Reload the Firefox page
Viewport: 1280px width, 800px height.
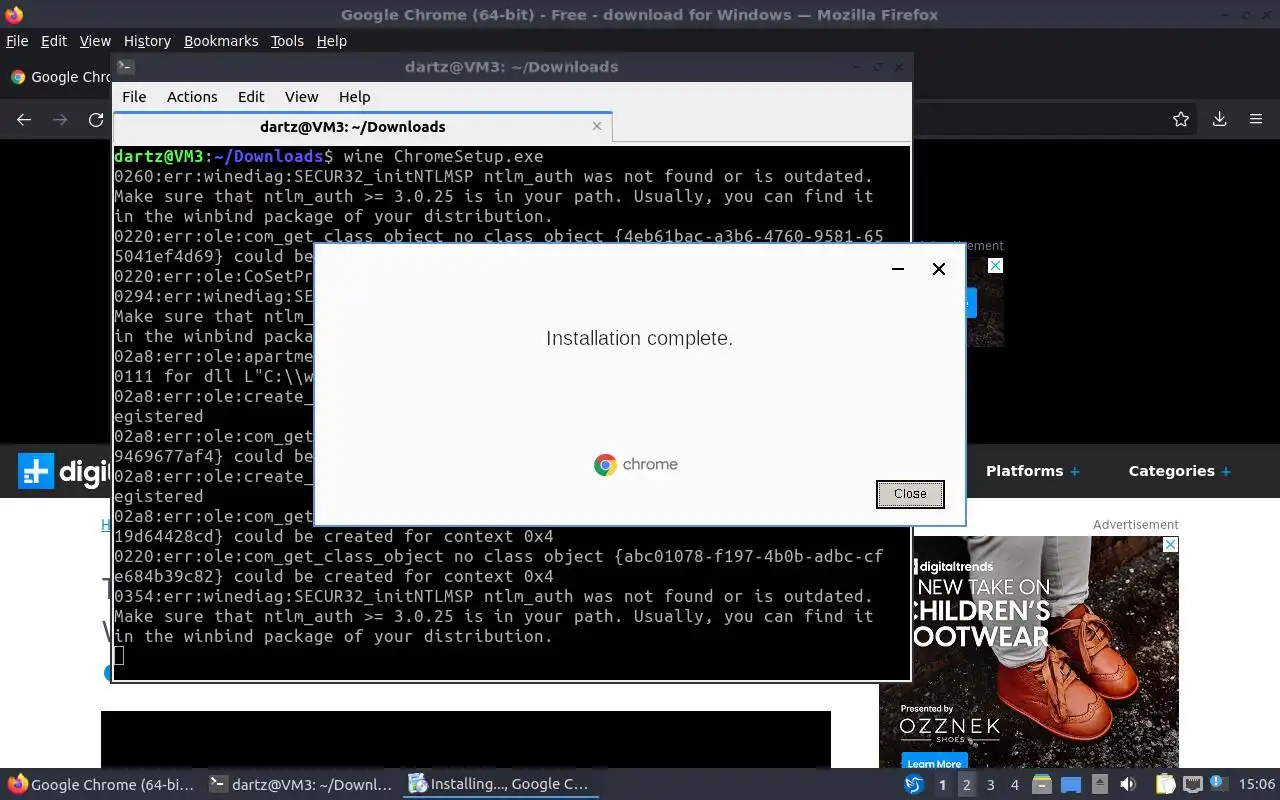[96, 119]
